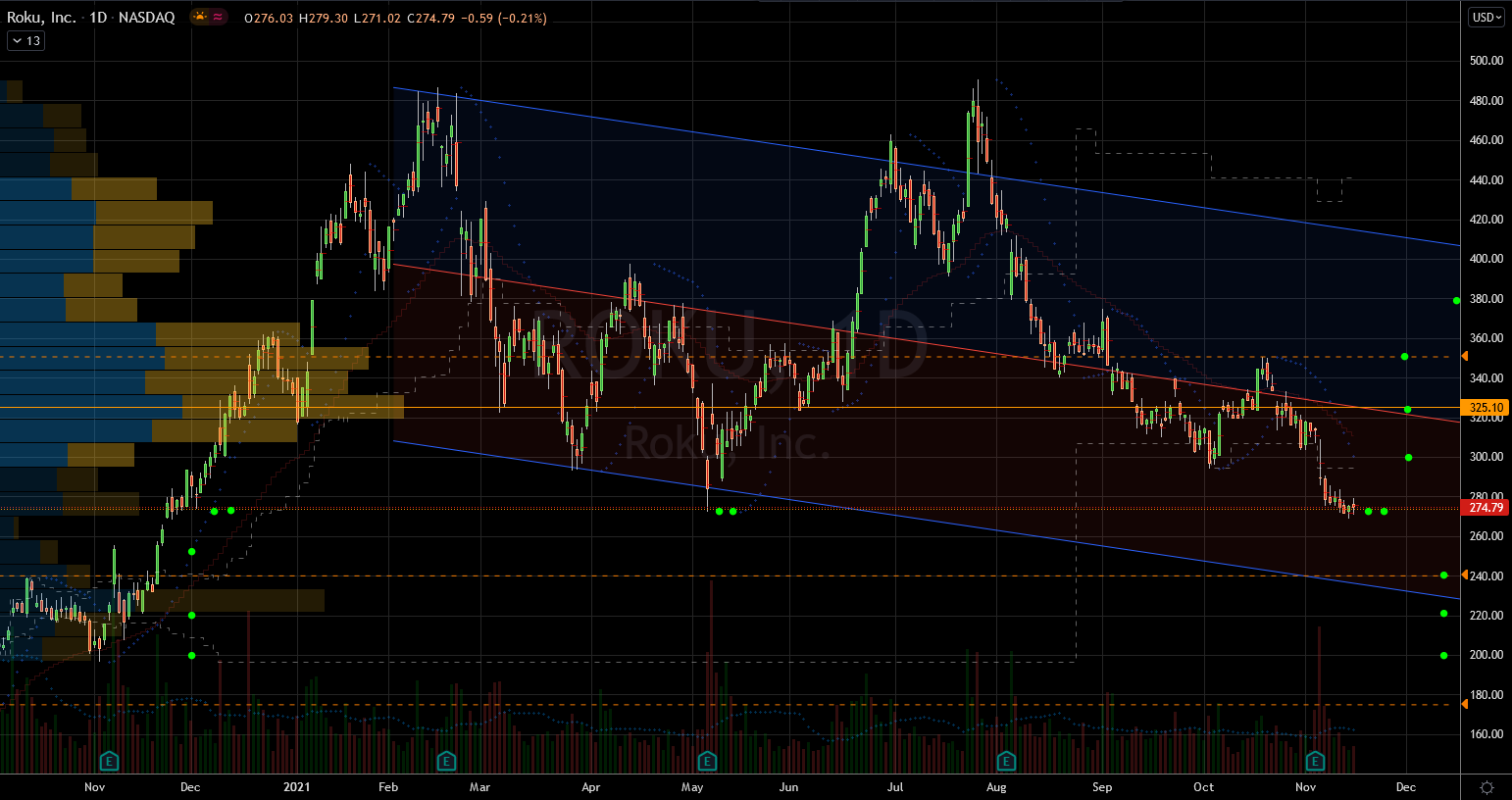Click the NASDAQ exchange label

(147, 18)
